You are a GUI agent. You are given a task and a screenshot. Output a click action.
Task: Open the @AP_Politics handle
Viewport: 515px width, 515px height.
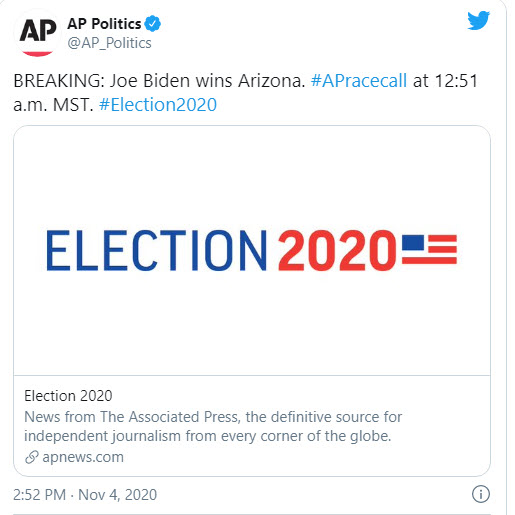109,43
